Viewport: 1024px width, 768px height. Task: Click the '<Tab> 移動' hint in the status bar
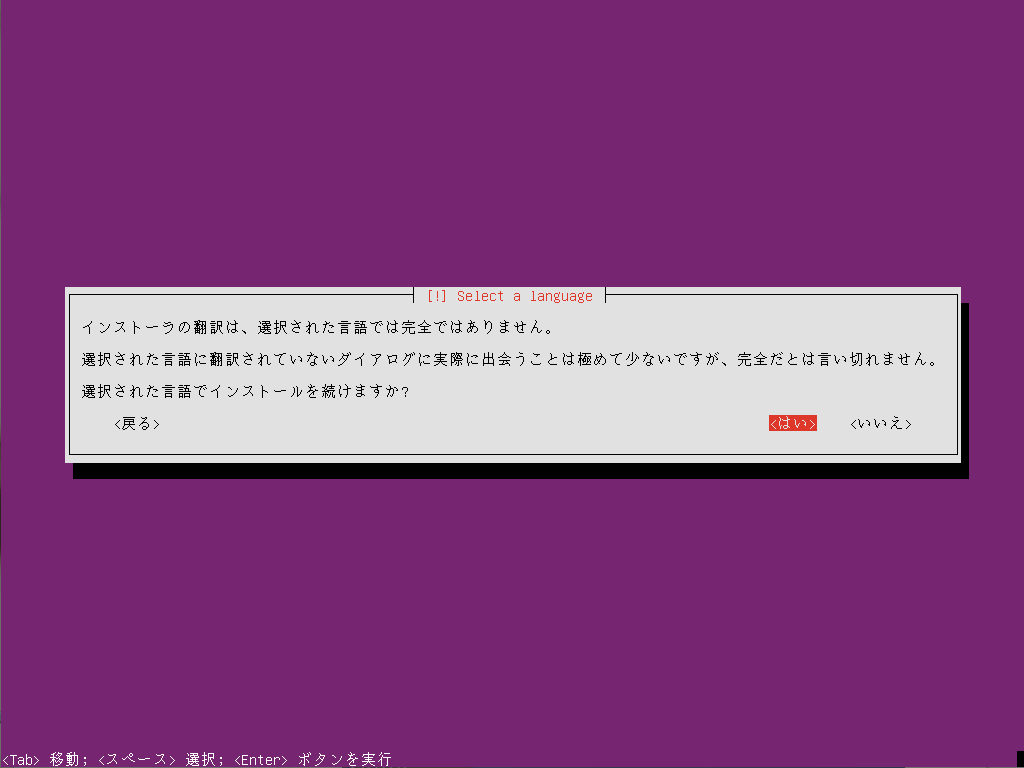pyautogui.click(x=44, y=760)
